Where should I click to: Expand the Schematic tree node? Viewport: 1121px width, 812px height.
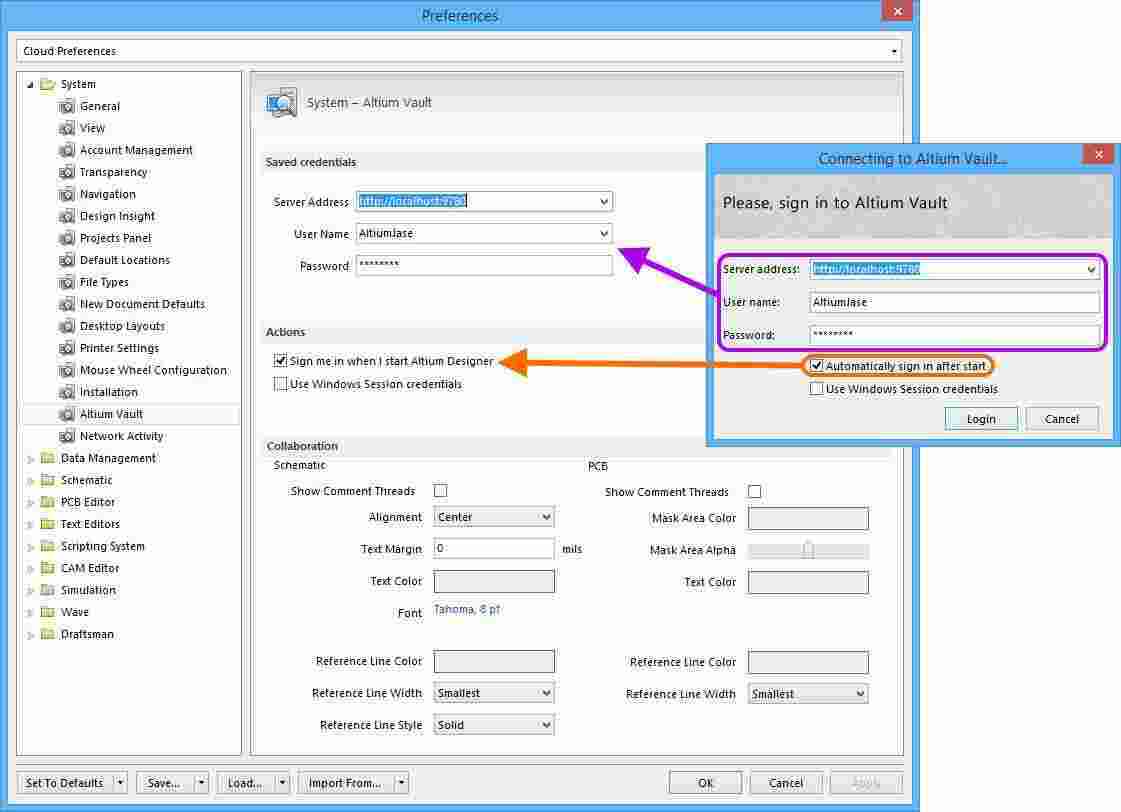point(30,480)
